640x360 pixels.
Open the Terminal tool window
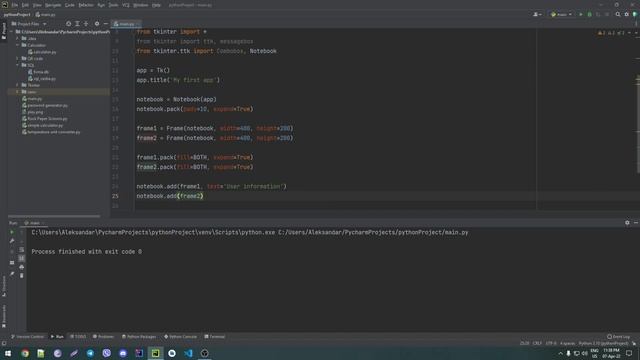pyautogui.click(x=215, y=336)
